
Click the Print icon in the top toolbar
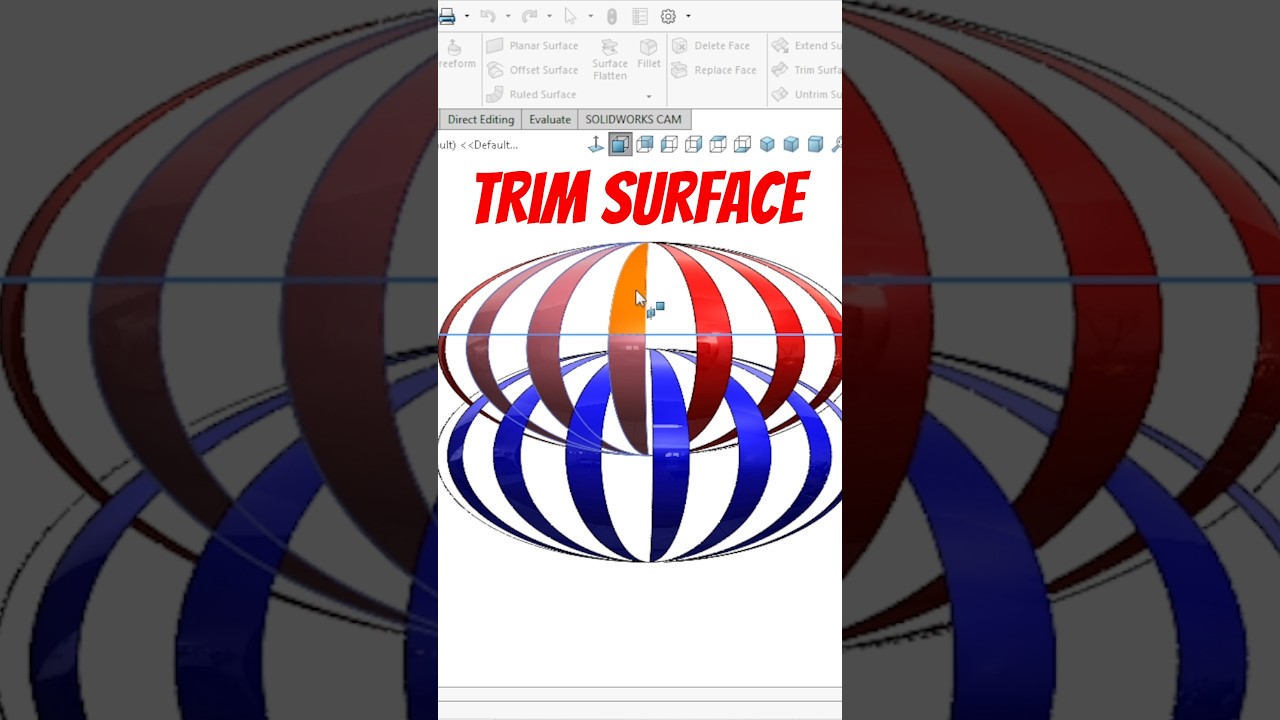click(447, 16)
